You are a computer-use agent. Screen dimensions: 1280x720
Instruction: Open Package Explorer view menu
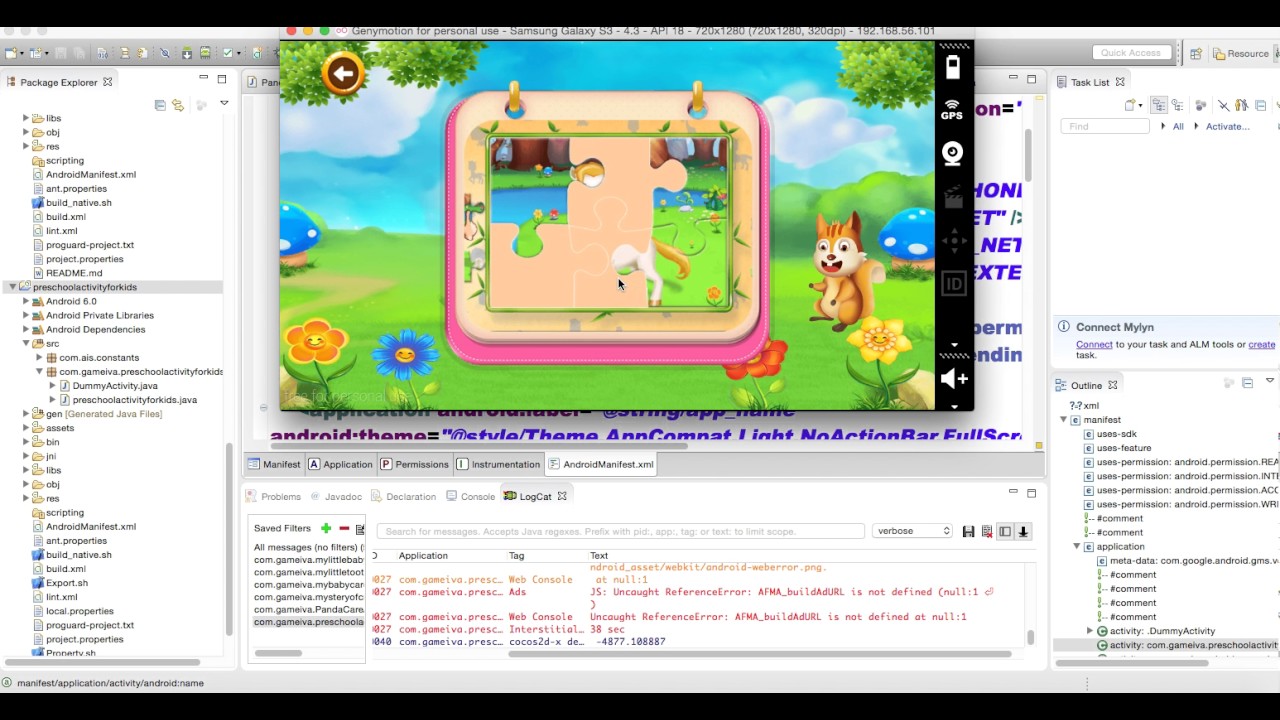224,103
